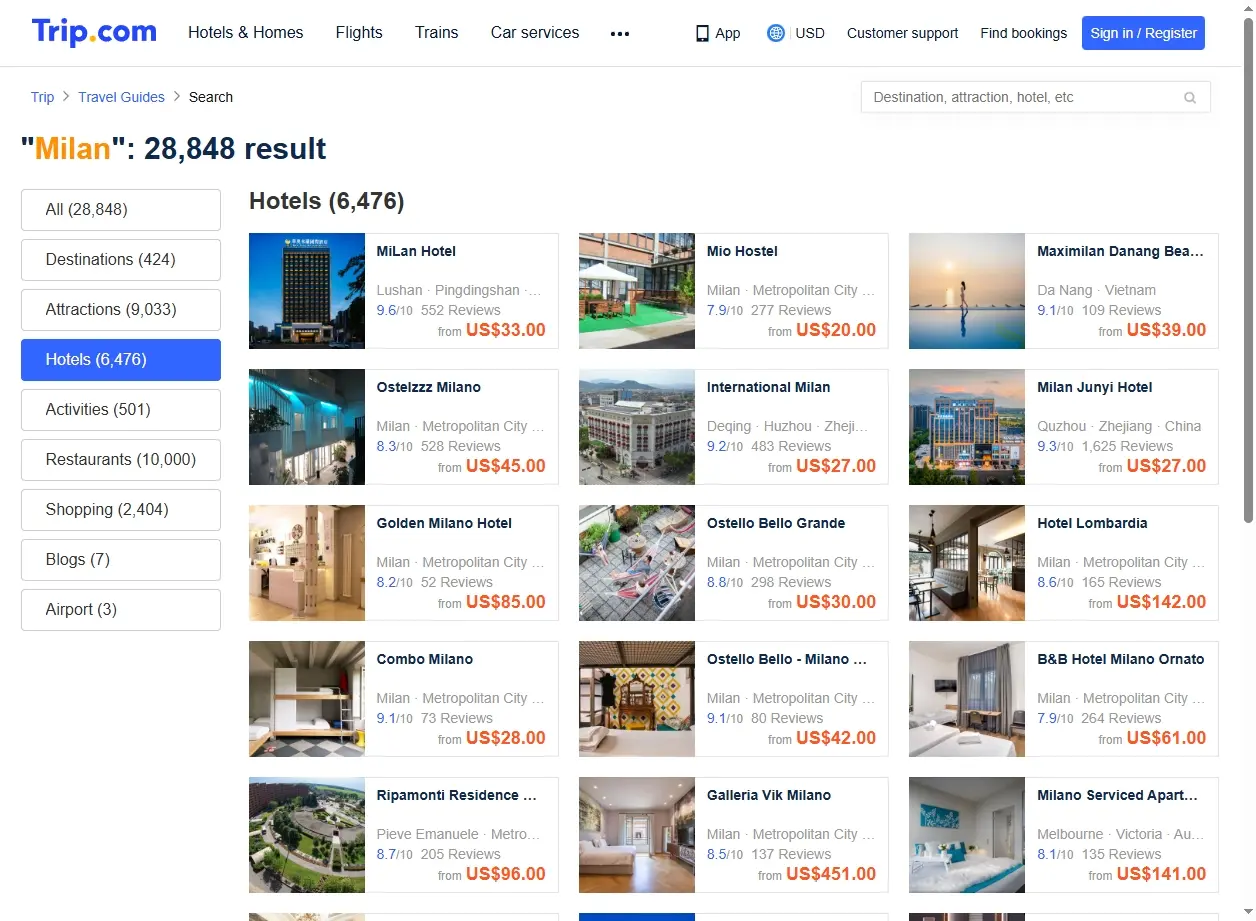Filter by Activities (501)

point(121,410)
